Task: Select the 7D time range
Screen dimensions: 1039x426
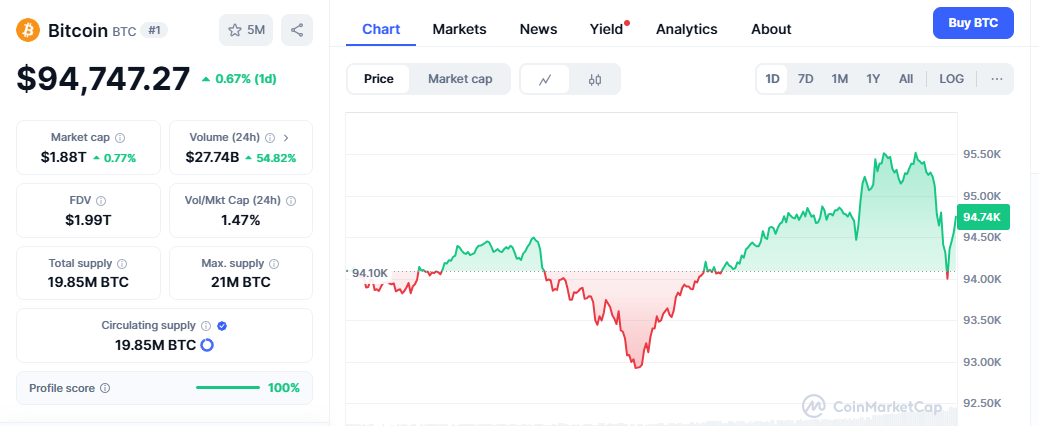Action: click(x=805, y=79)
